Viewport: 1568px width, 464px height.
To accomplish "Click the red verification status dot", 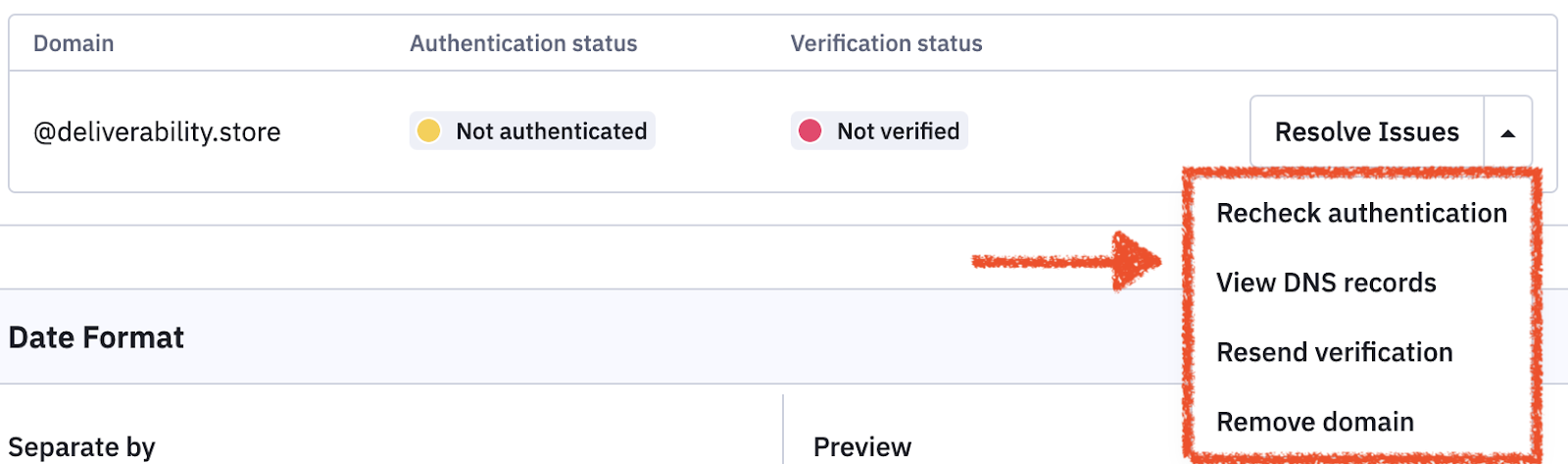I will 809,130.
